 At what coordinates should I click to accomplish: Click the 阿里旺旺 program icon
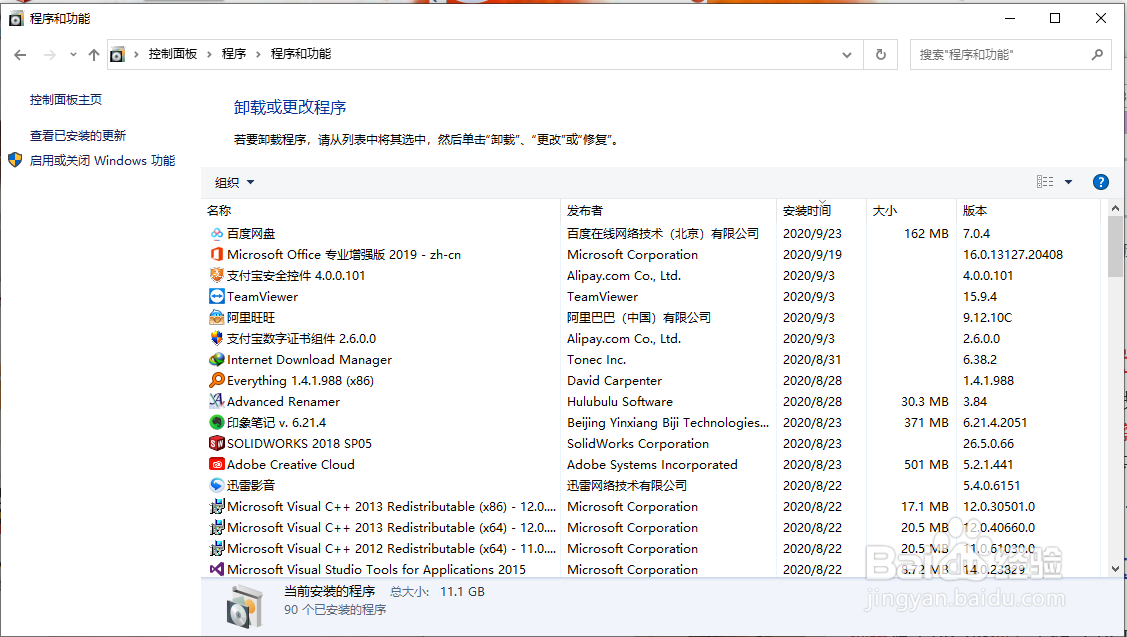click(216, 317)
